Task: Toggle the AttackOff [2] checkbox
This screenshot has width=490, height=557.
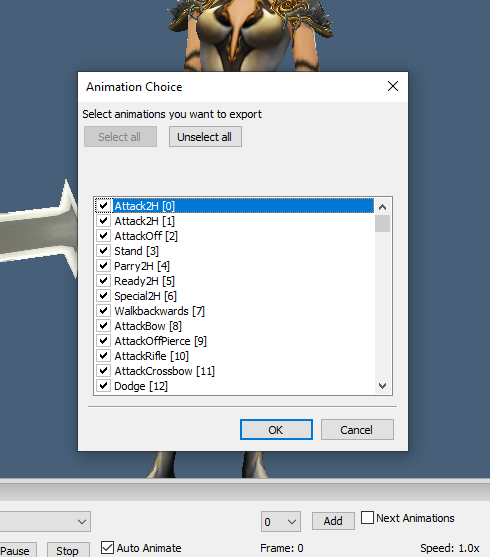Action: (103, 236)
